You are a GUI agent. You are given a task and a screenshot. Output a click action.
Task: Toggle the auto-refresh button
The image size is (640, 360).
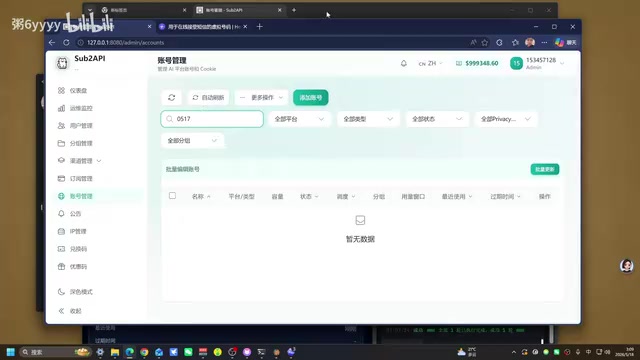209,98
